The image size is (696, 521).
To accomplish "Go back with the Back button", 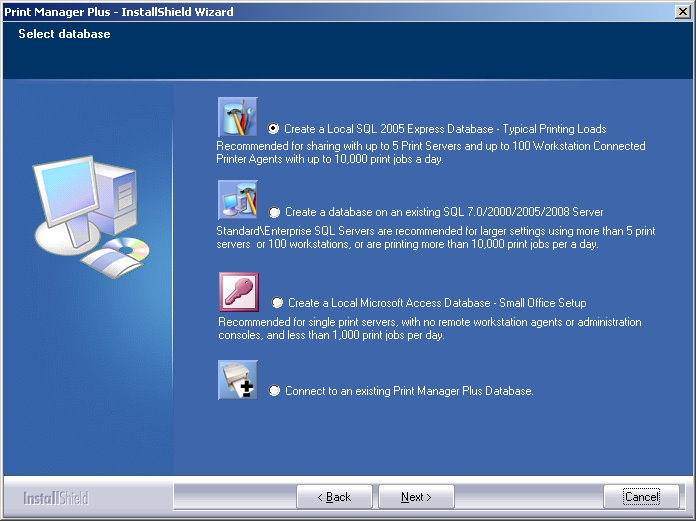I will coord(334,497).
